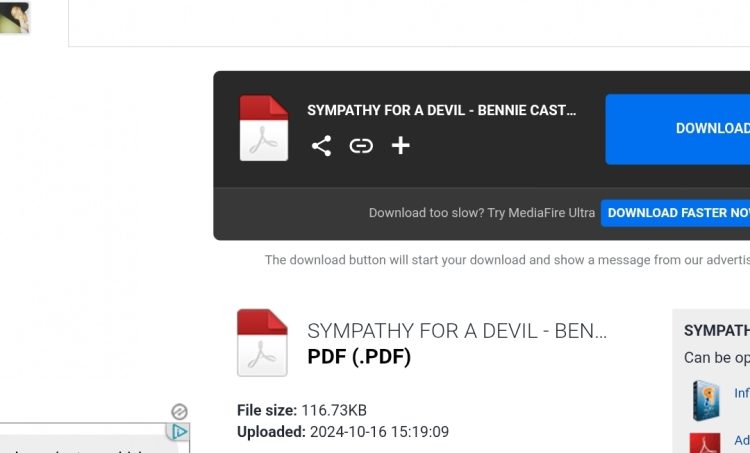This screenshot has height=453, width=750.
Task: Click the red Adobe icon in sidebar
Action: point(705,441)
